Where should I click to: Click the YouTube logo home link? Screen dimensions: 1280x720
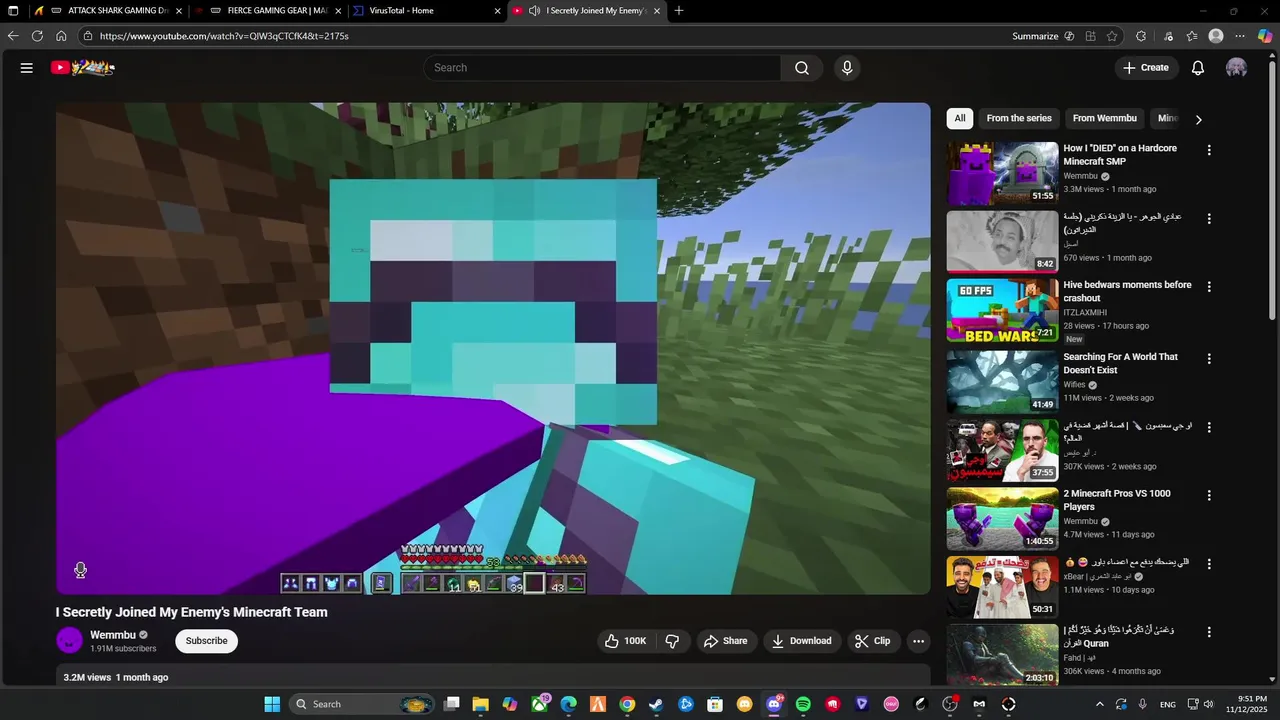click(x=83, y=68)
